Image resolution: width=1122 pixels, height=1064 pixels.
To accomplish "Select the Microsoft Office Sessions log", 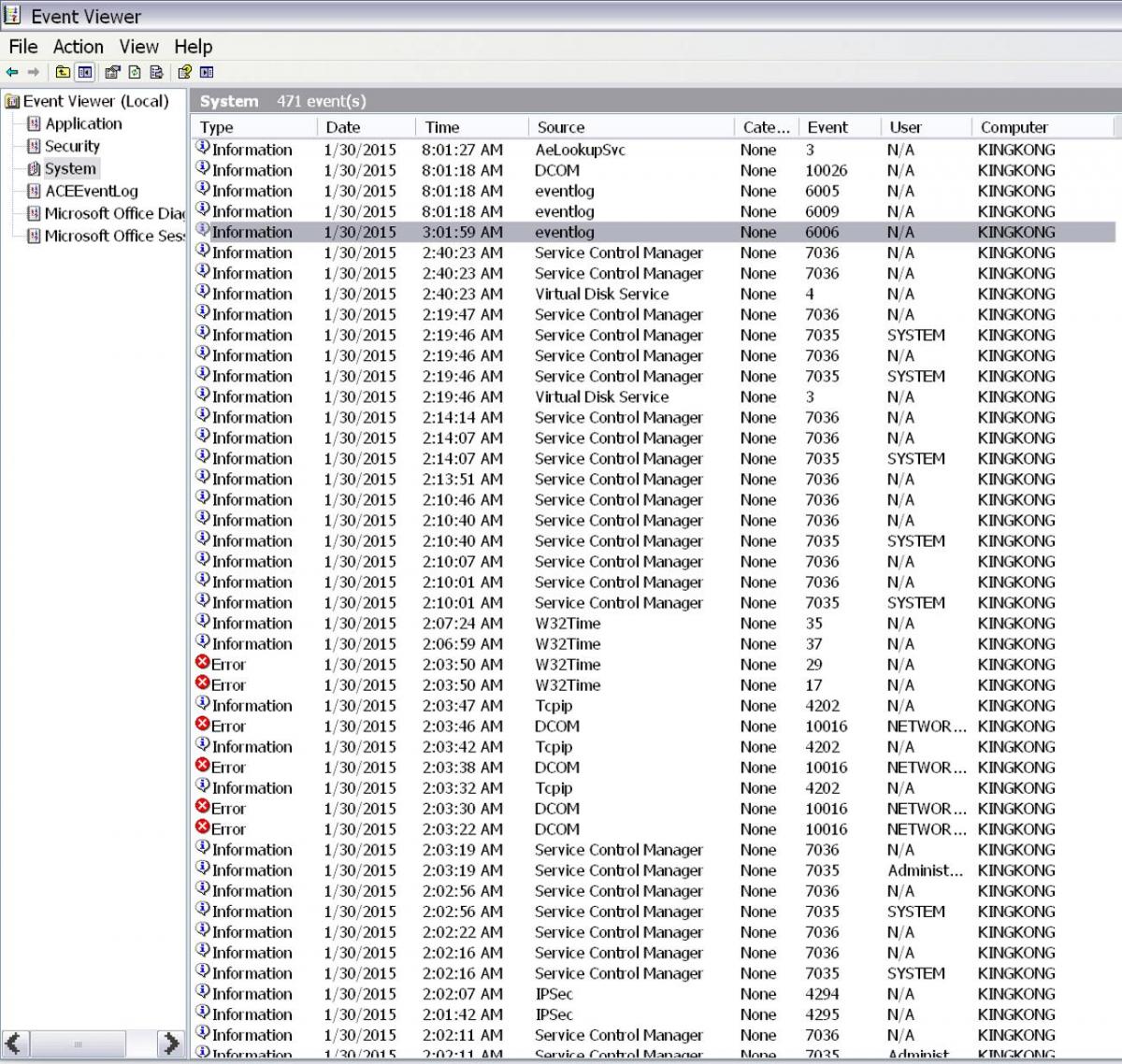I will tap(115, 236).
